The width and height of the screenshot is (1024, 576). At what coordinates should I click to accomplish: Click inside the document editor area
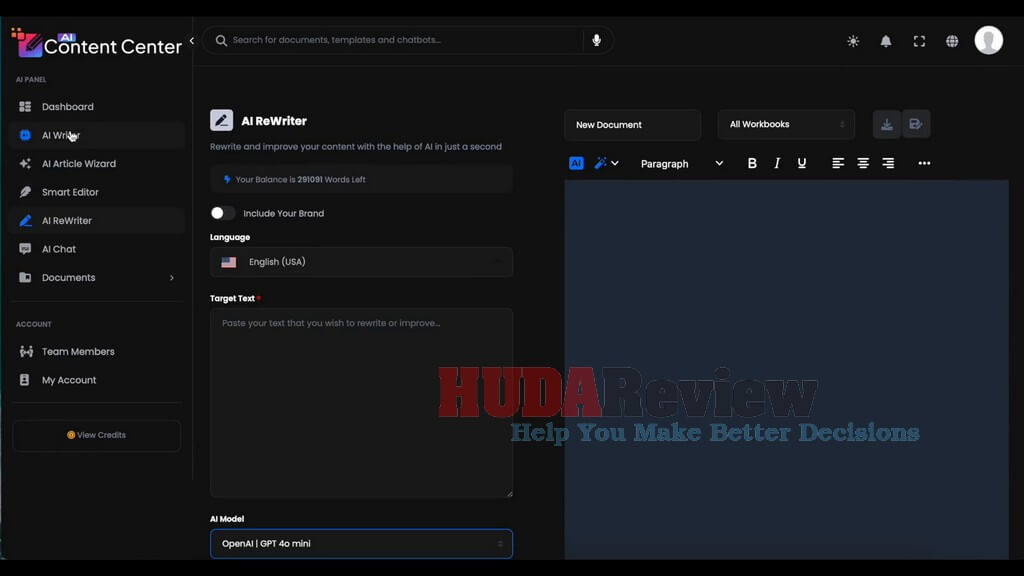point(786,370)
